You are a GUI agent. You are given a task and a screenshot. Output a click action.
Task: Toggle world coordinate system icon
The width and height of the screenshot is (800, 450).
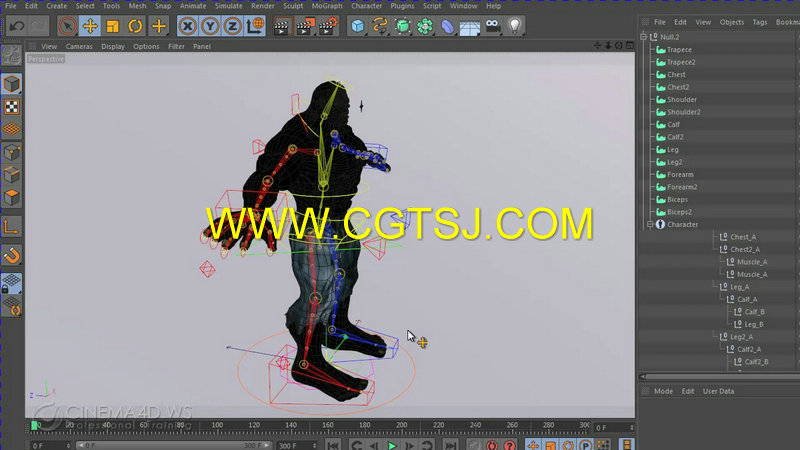(255, 26)
